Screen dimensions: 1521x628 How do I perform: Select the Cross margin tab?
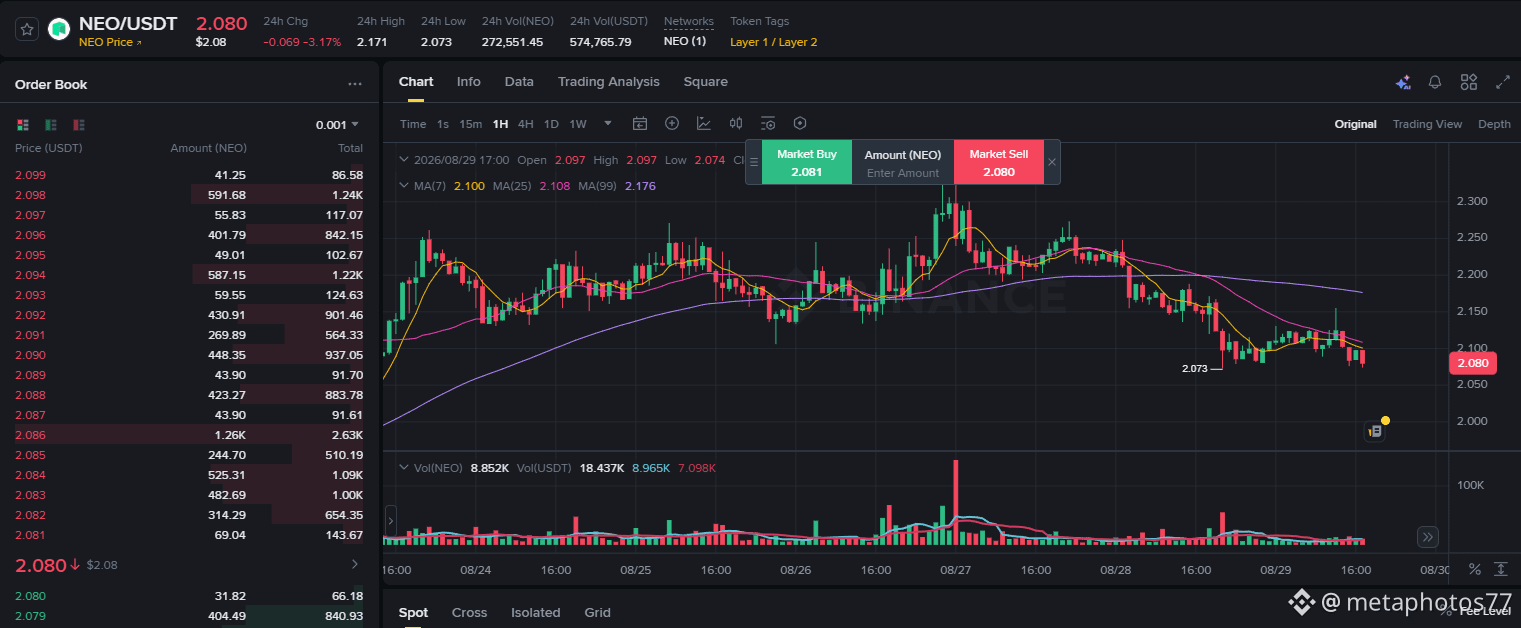coord(469,613)
